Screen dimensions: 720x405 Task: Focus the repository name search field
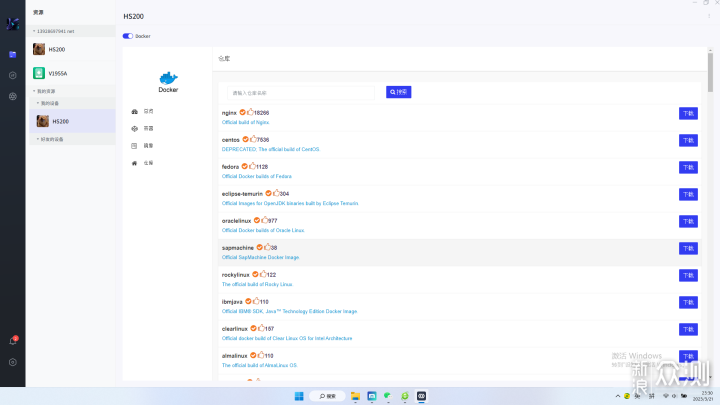coord(301,93)
